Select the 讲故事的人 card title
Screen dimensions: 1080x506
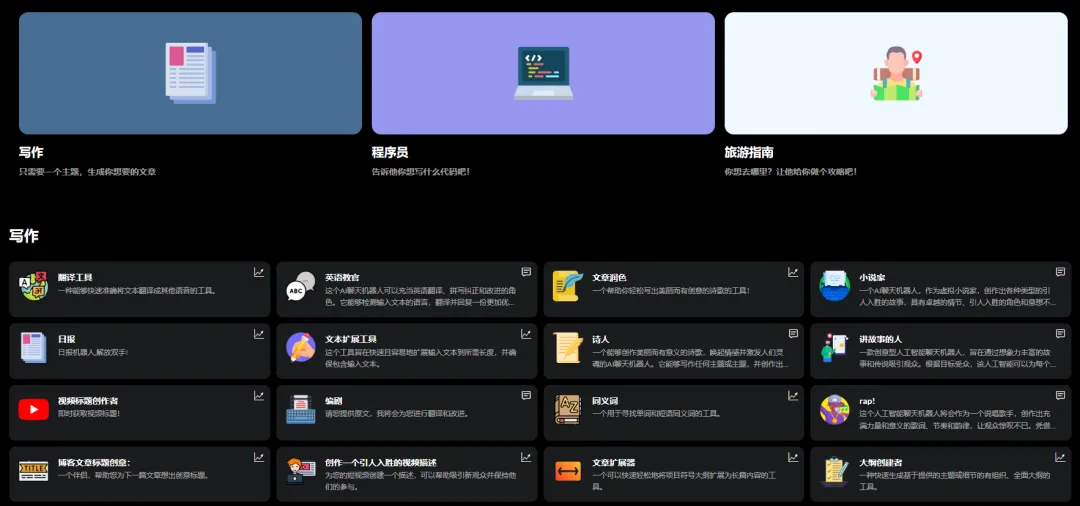[x=880, y=339]
